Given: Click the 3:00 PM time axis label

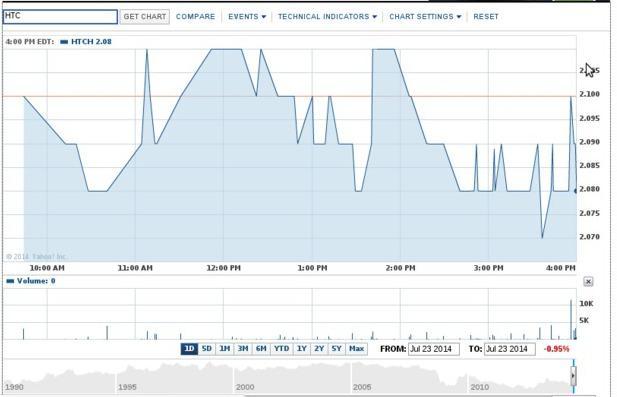Looking at the screenshot, I should tap(488, 268).
